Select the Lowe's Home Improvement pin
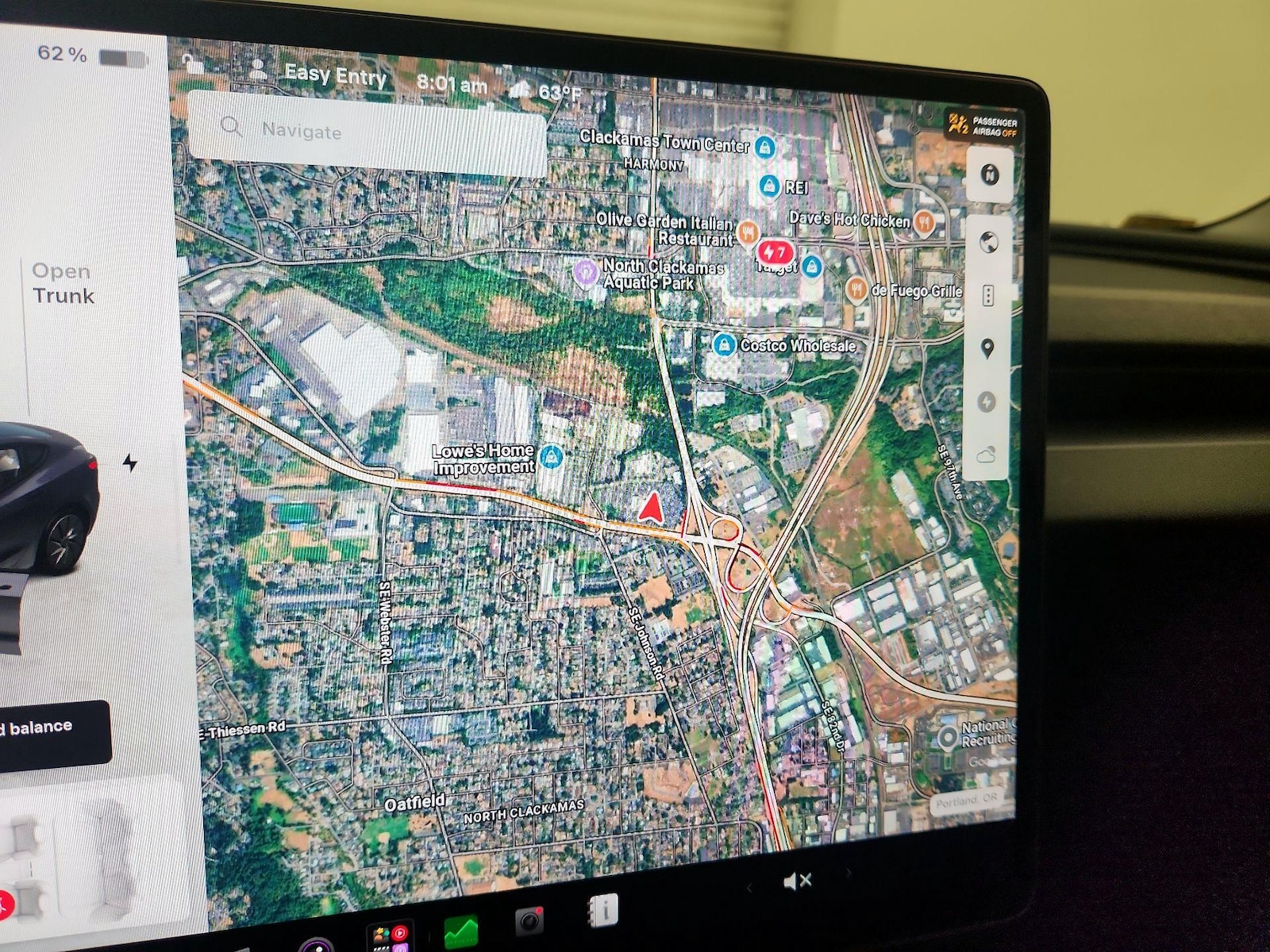The height and width of the screenshot is (952, 1270). [551, 457]
